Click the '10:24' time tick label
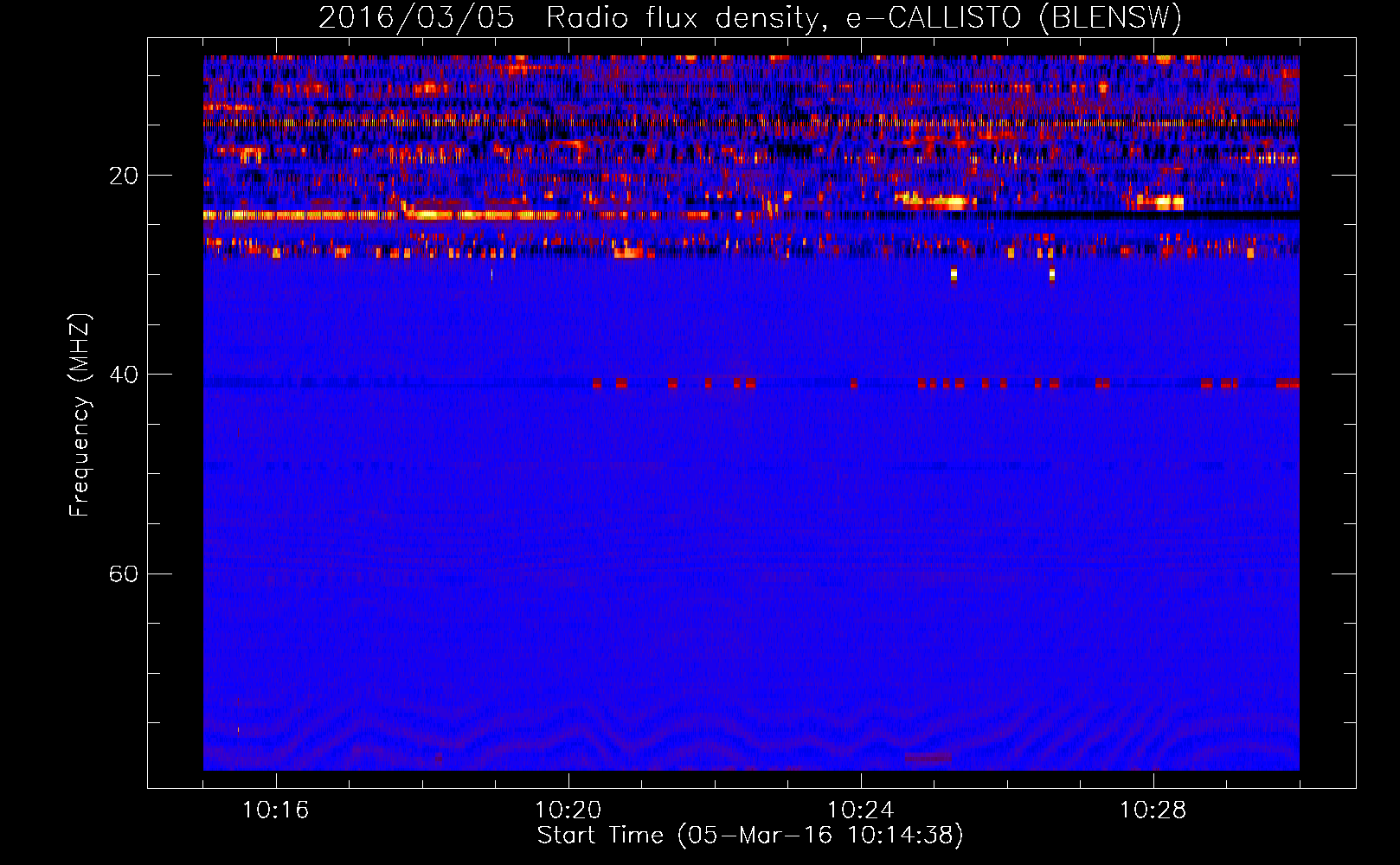 pos(860,811)
